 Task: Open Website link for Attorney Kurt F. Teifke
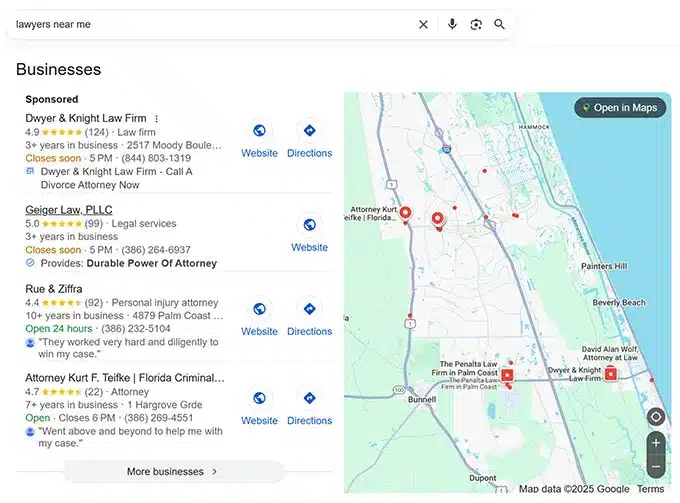259,421
